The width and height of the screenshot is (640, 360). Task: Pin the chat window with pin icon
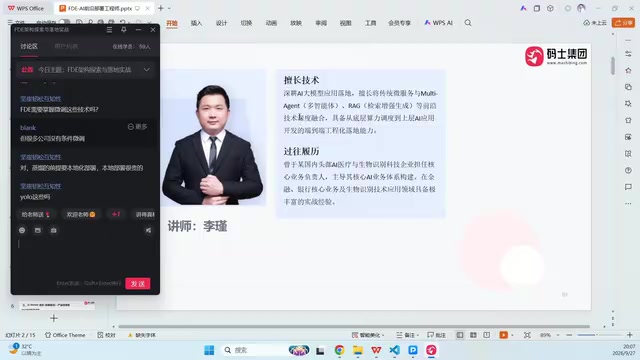coord(124,30)
